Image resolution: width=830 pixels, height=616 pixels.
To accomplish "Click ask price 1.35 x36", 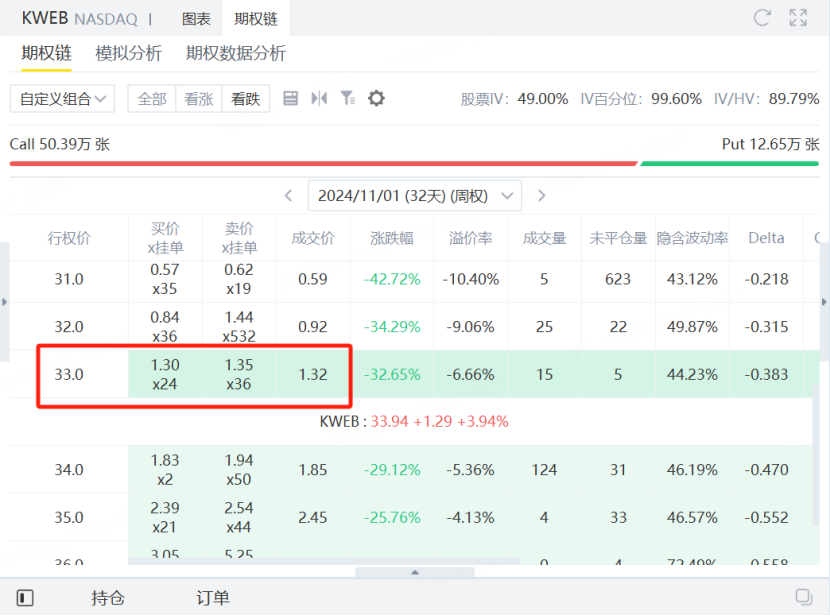I will 239,374.
